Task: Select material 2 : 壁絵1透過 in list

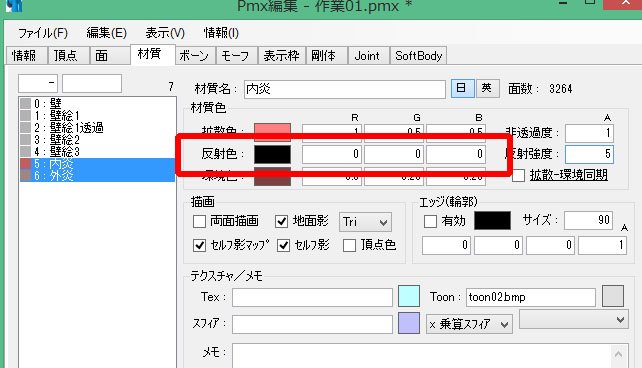Action: click(x=97, y=128)
